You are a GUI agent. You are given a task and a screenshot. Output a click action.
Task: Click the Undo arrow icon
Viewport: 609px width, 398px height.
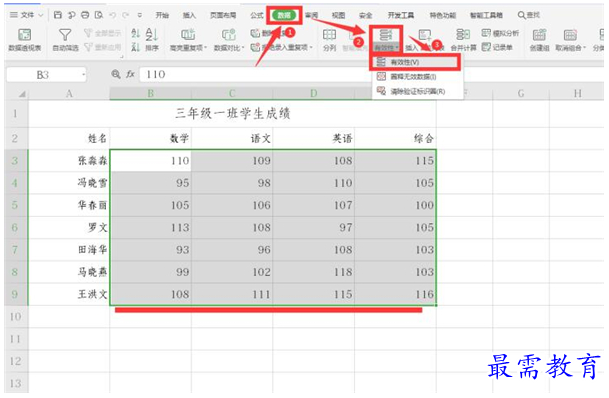click(113, 15)
